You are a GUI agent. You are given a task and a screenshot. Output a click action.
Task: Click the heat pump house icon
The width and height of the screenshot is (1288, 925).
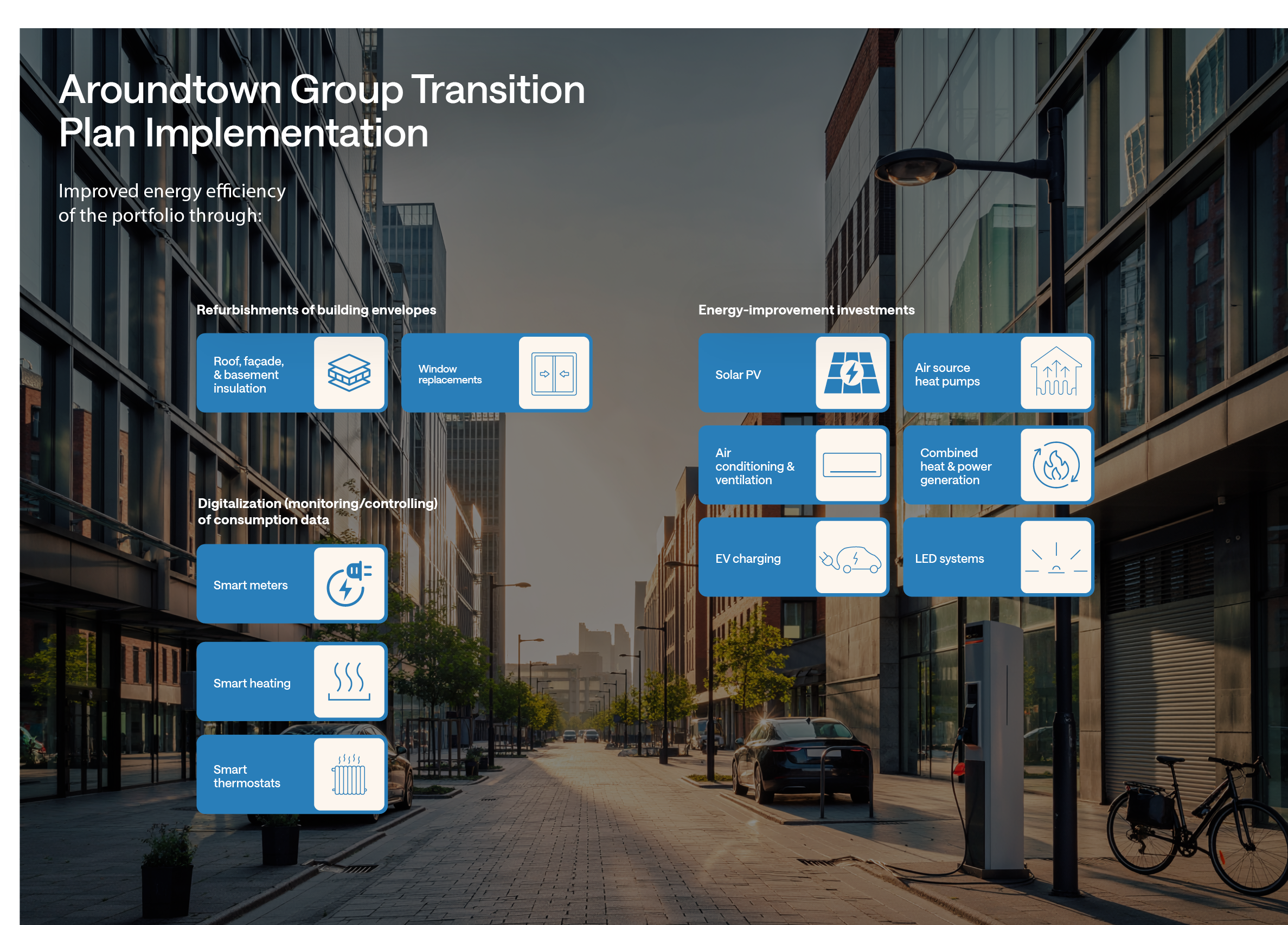[x=1056, y=372]
